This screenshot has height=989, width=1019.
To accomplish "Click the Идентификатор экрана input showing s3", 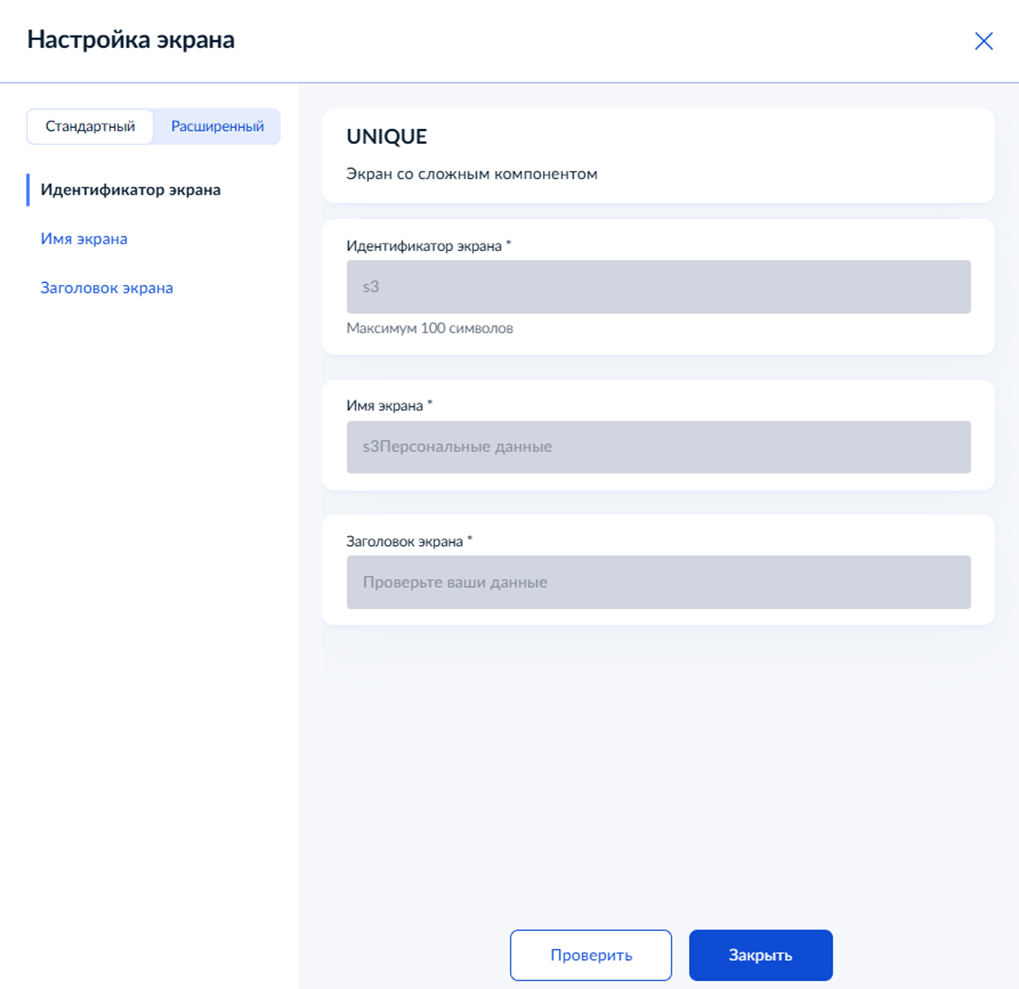I will tap(658, 287).
